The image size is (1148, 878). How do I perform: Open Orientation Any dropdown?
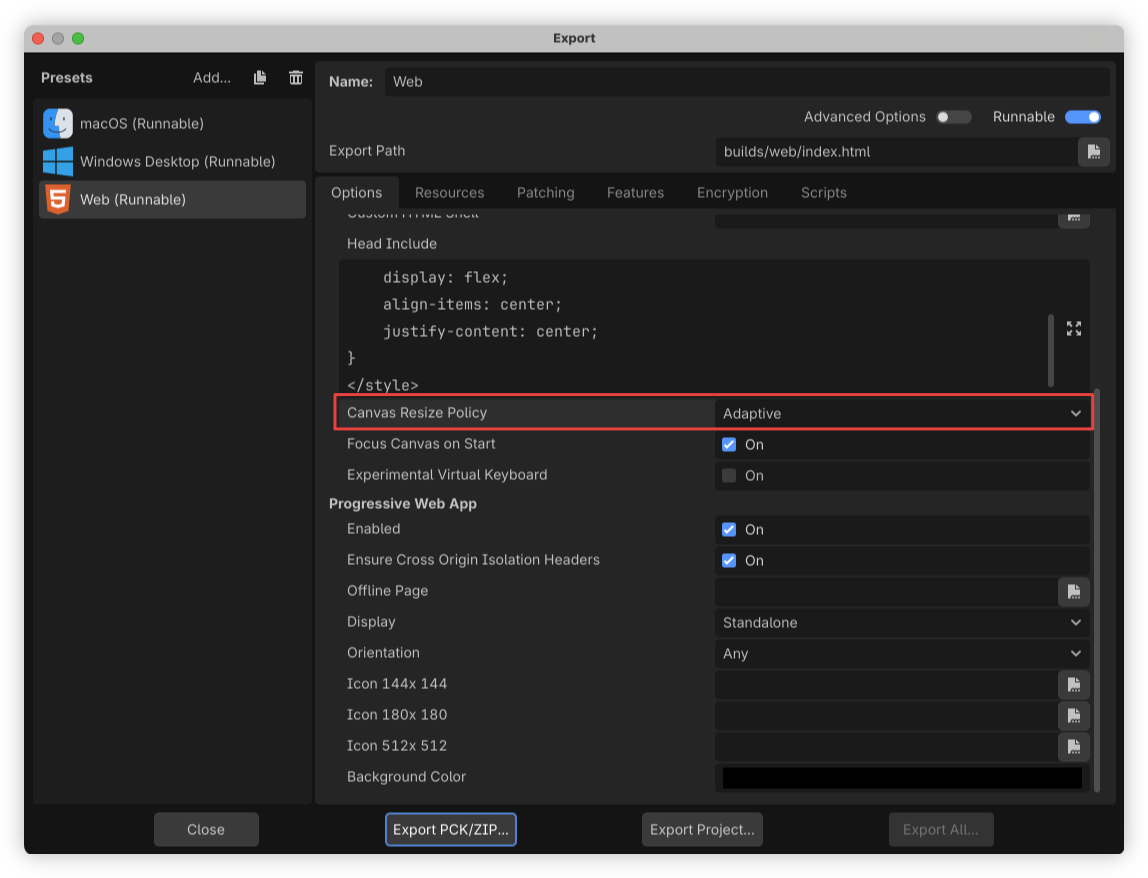click(902, 653)
